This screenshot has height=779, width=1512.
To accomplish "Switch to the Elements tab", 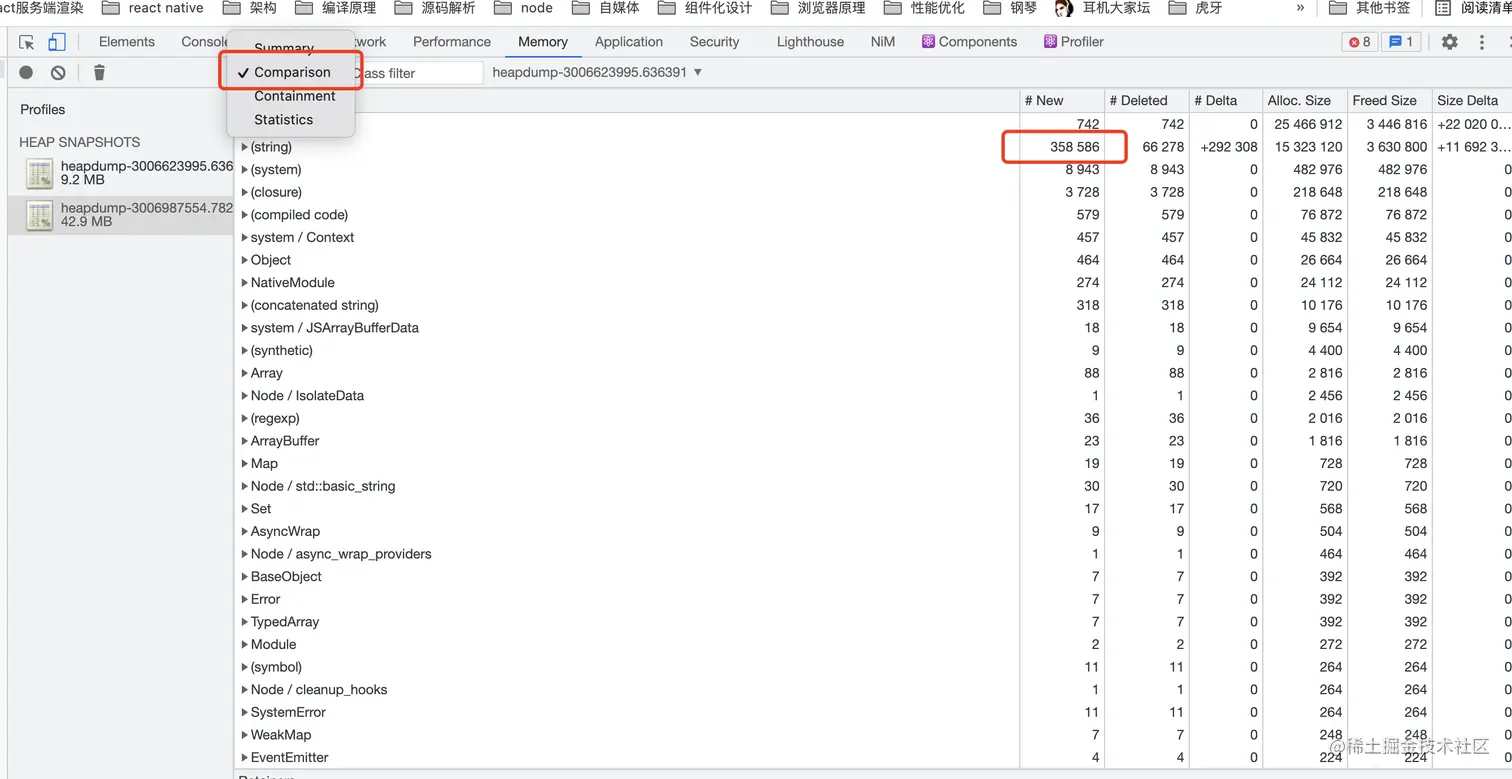I will (x=127, y=42).
